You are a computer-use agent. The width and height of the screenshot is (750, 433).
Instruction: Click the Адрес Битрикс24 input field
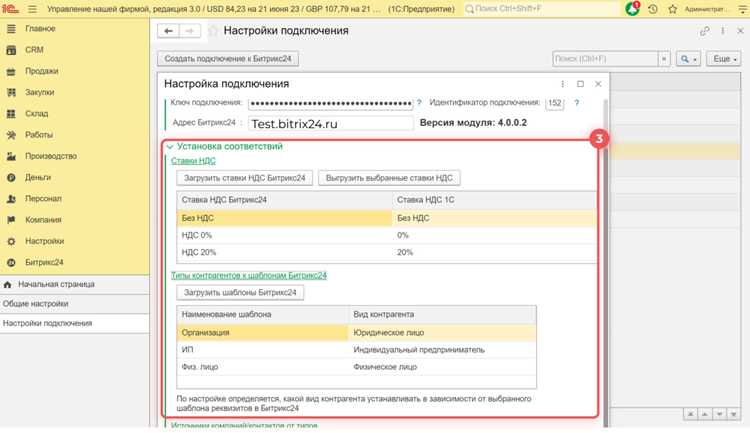click(331, 123)
